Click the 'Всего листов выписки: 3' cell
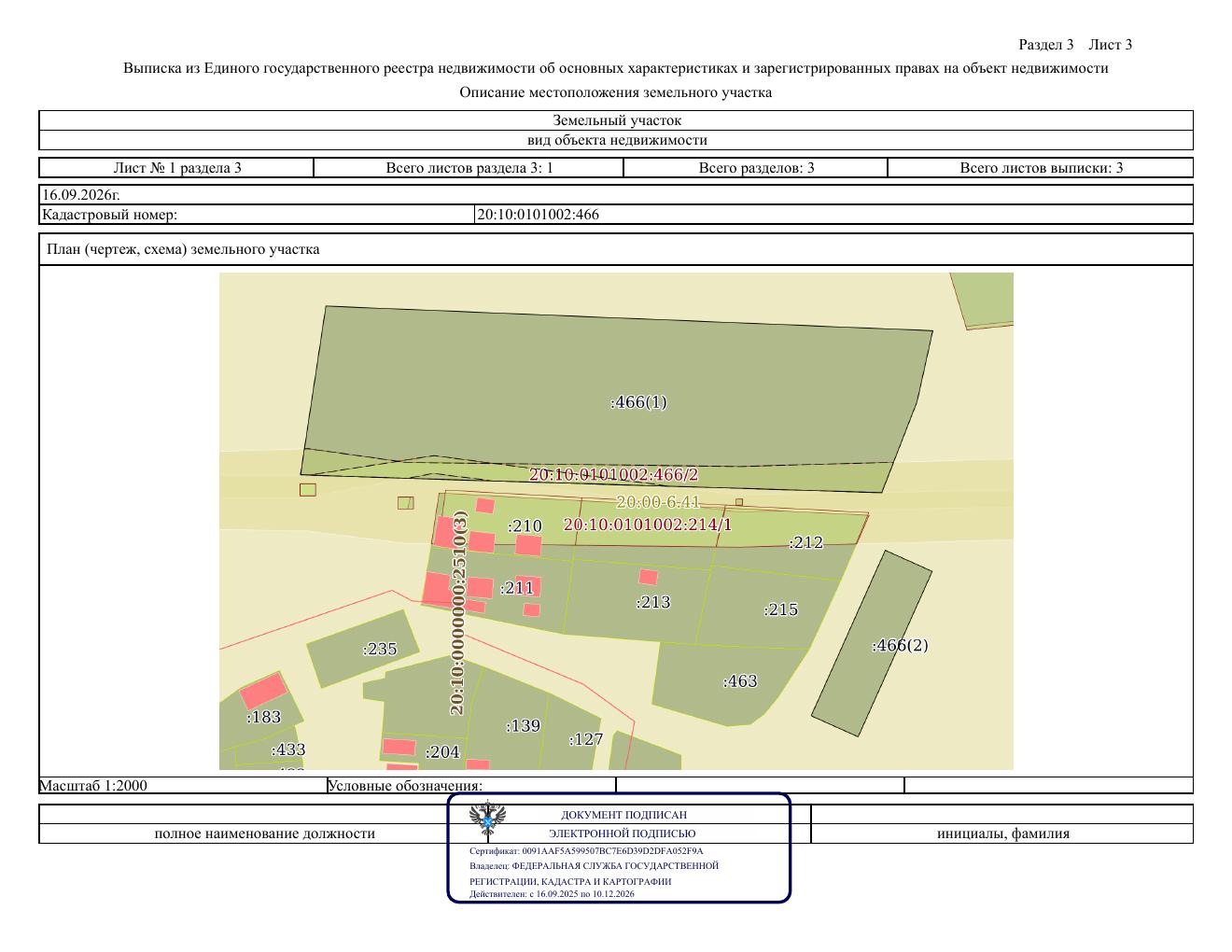The width and height of the screenshot is (1232, 952). (1041, 168)
